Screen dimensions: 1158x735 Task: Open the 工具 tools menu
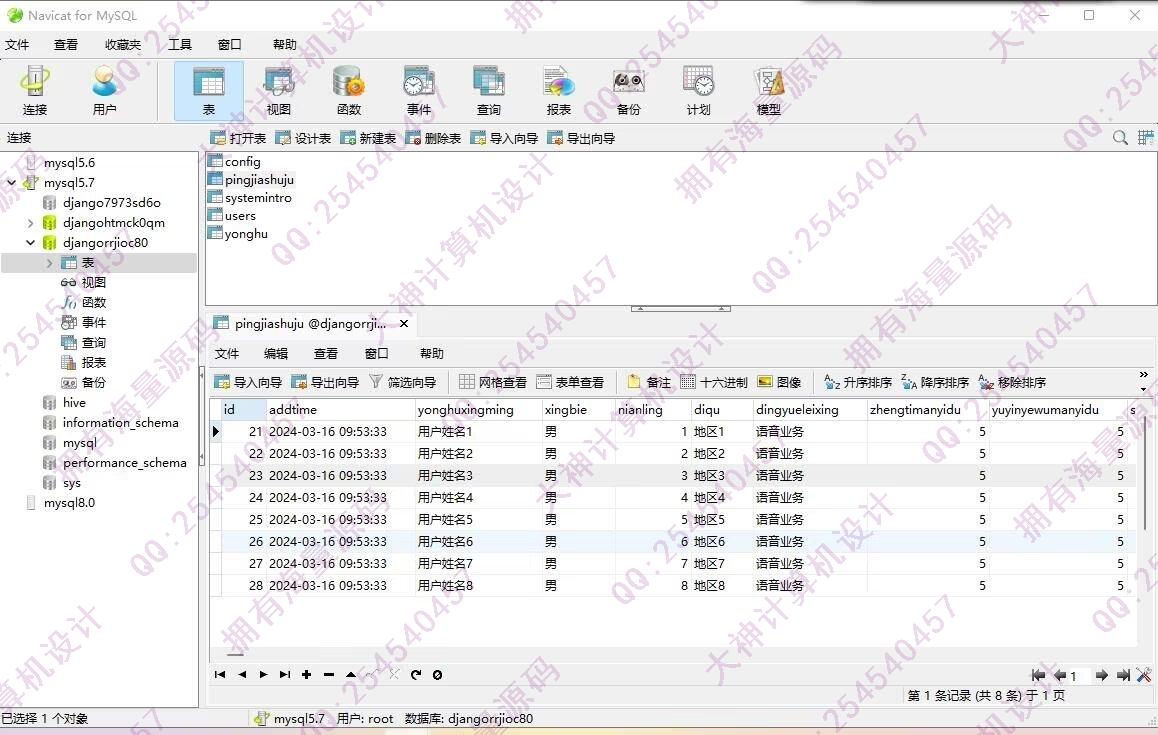click(x=179, y=44)
